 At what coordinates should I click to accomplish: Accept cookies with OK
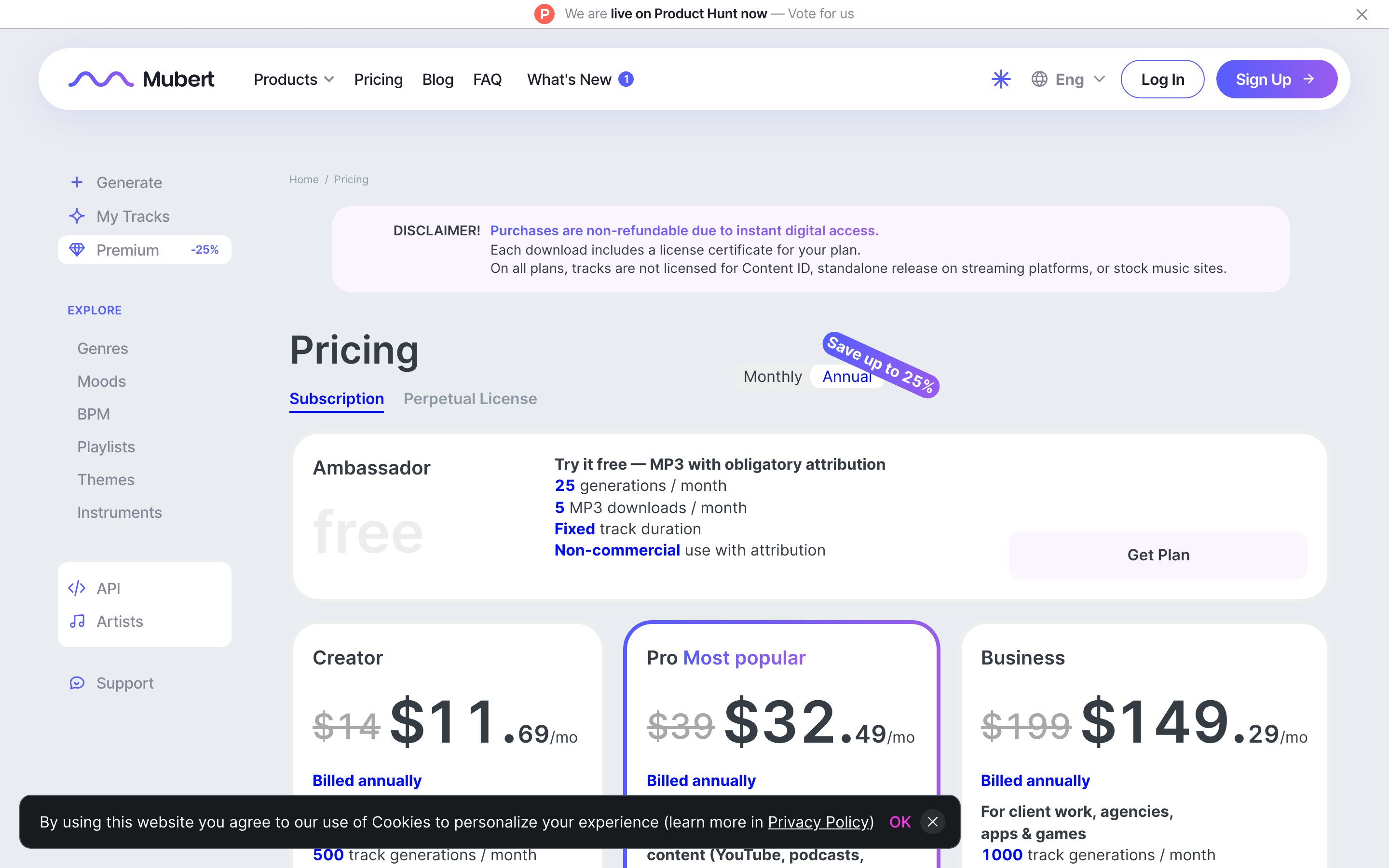(900, 822)
